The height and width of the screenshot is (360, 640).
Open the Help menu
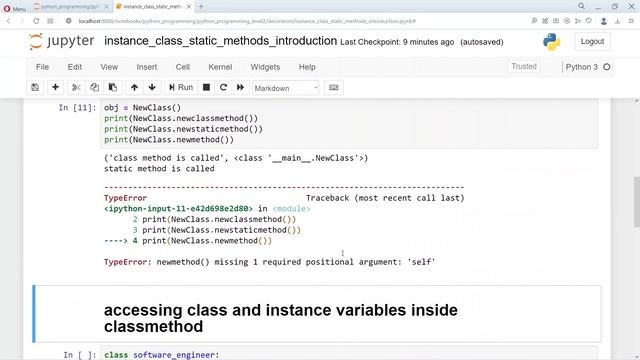tap(307, 67)
